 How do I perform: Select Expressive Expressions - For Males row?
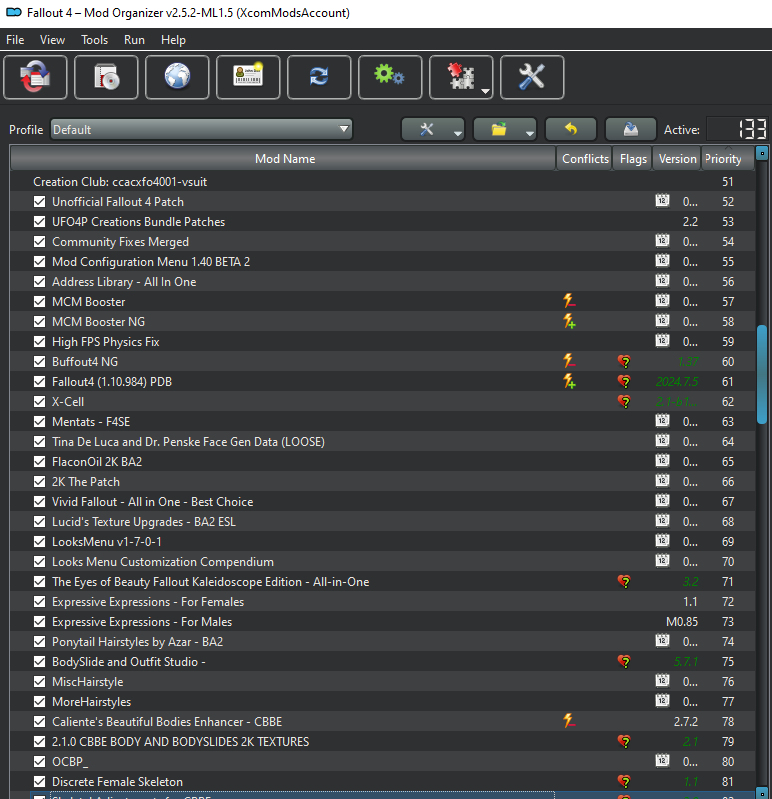[x=382, y=621]
